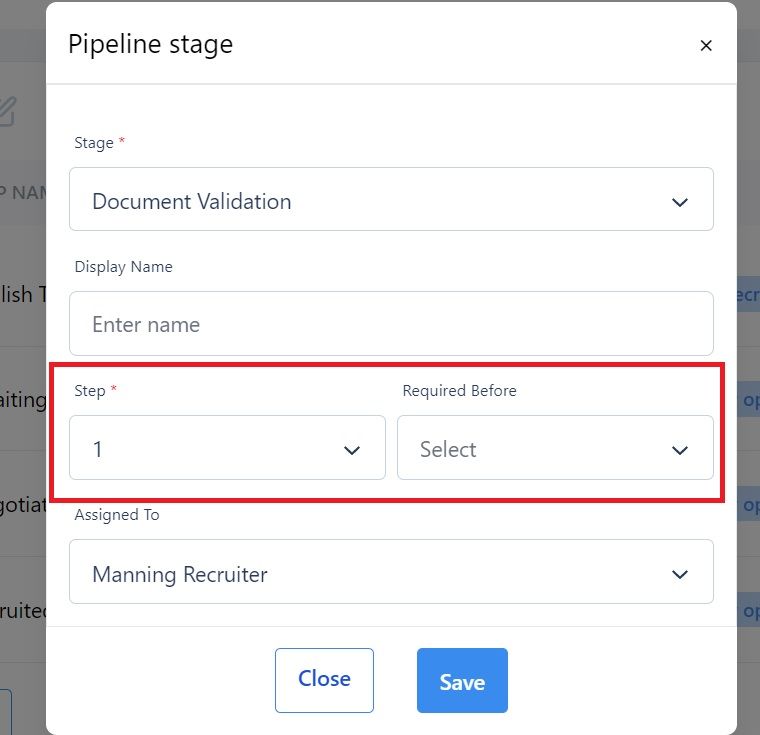The width and height of the screenshot is (760, 735).
Task: Click the Display Name label
Action: tap(124, 267)
